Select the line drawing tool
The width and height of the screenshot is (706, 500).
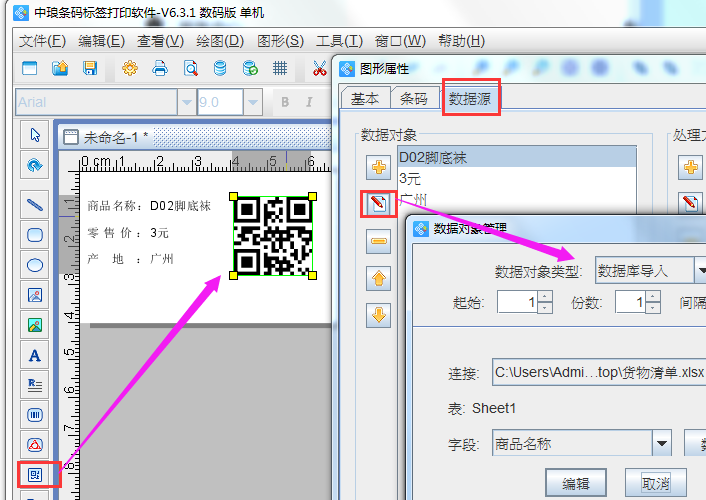[35, 205]
